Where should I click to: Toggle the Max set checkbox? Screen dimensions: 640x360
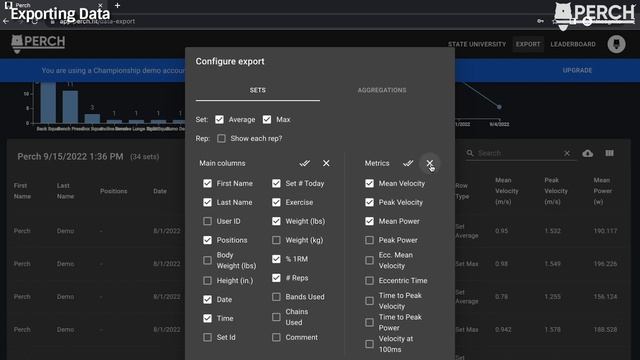pos(267,120)
